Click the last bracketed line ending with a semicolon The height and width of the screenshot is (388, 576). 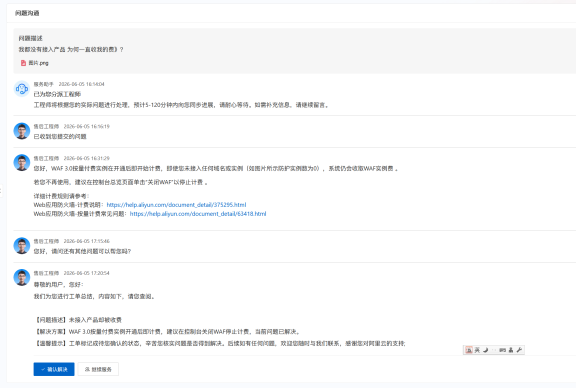[x=220, y=344]
